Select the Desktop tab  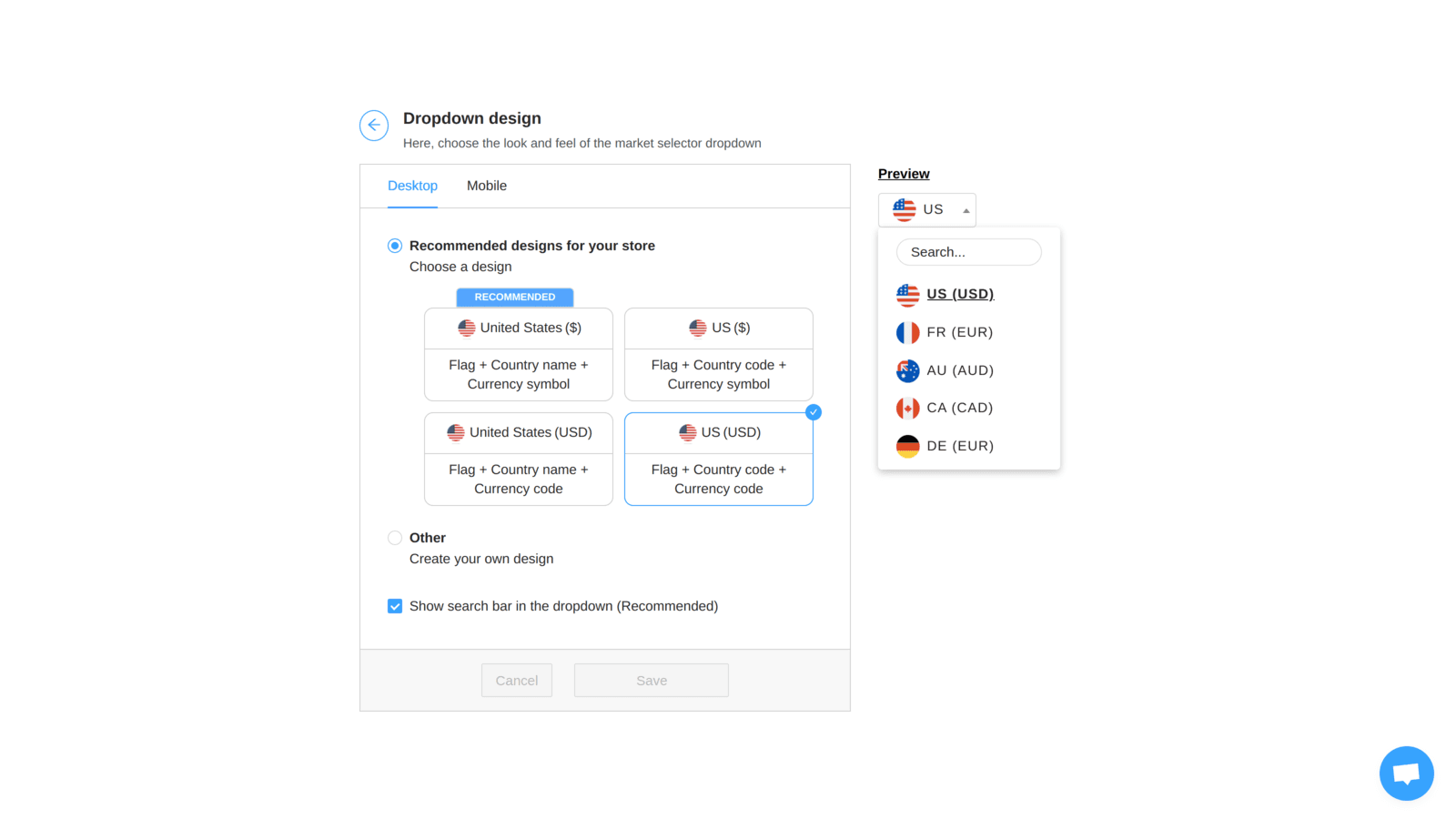412,186
